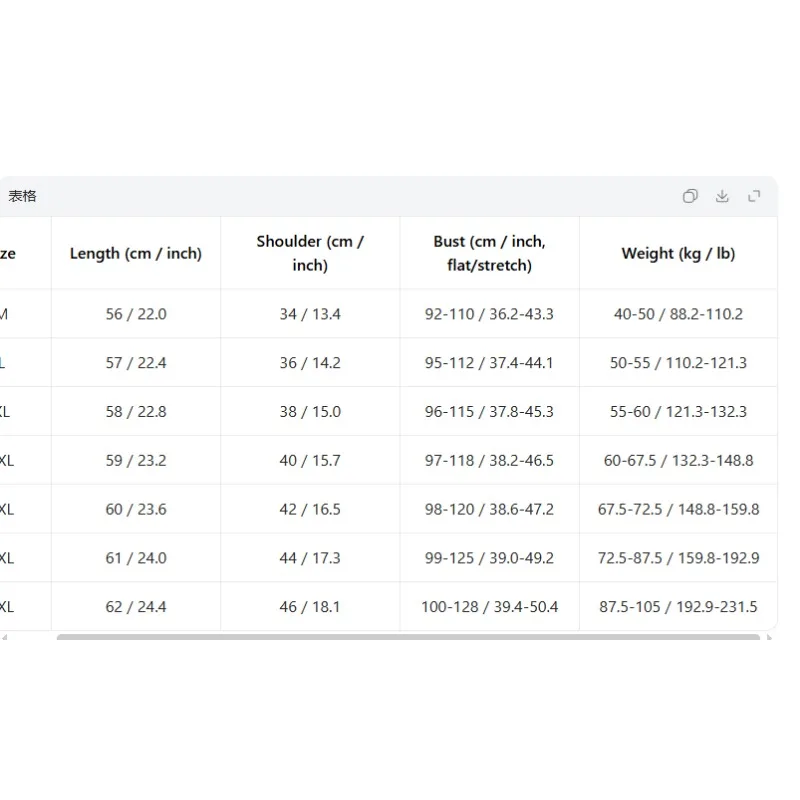Click the '40 / 15.7' shoulder cell
Screen dimensions: 800x800
click(310, 461)
